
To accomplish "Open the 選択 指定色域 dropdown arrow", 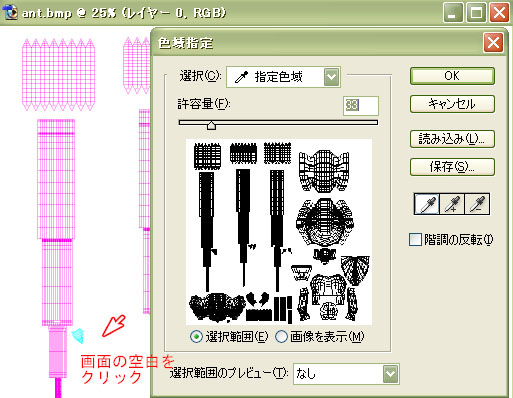I will [331, 77].
